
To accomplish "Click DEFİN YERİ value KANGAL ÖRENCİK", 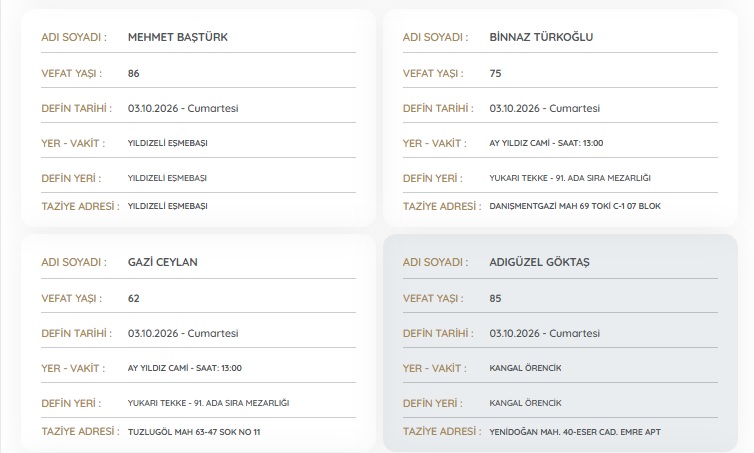I will coord(525,403).
